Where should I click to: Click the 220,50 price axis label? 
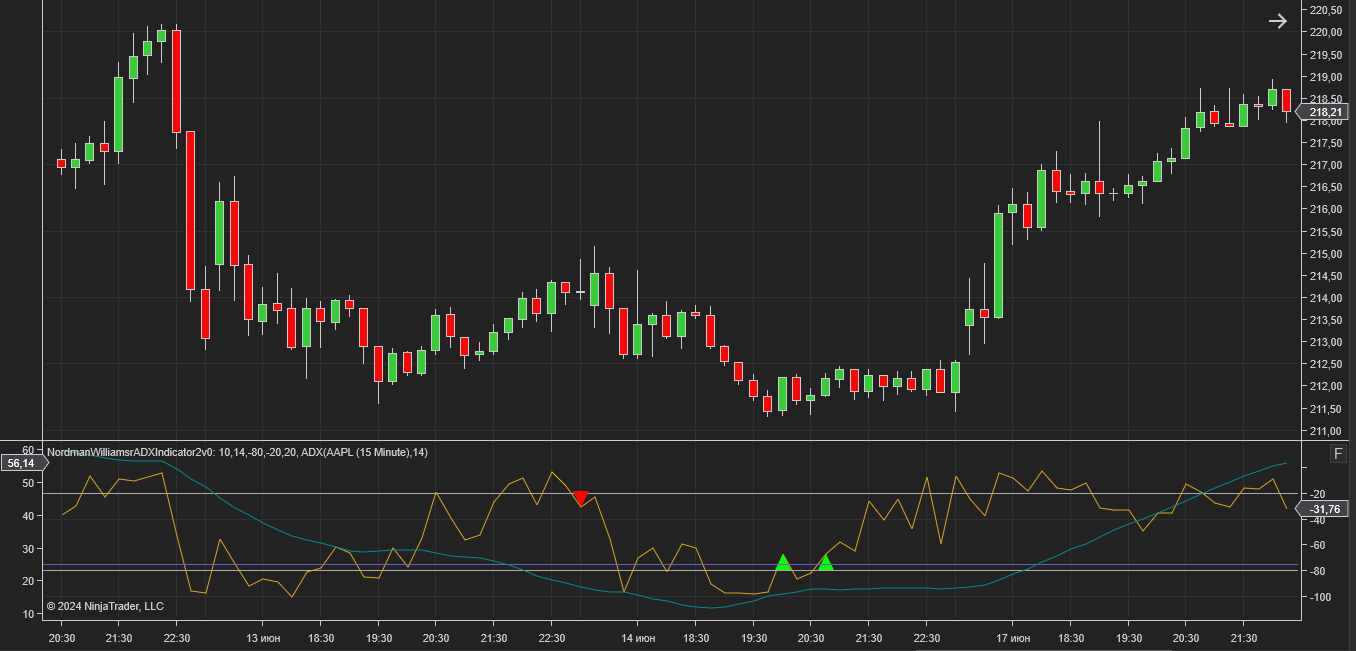pyautogui.click(x=1324, y=10)
